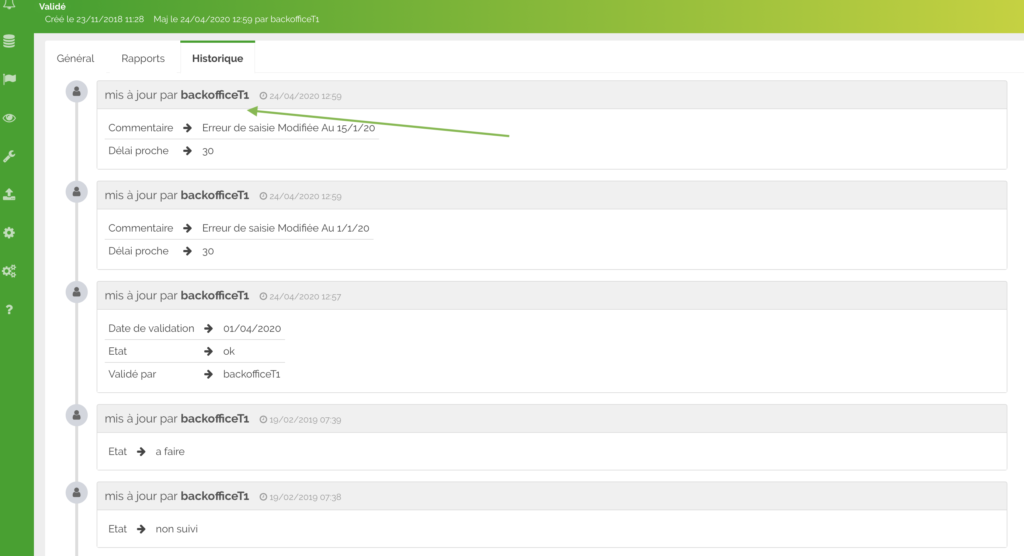
Task: Click the 'Erreur de saisie Modifiée Au 15/1/20' comment
Action: click(x=287, y=128)
